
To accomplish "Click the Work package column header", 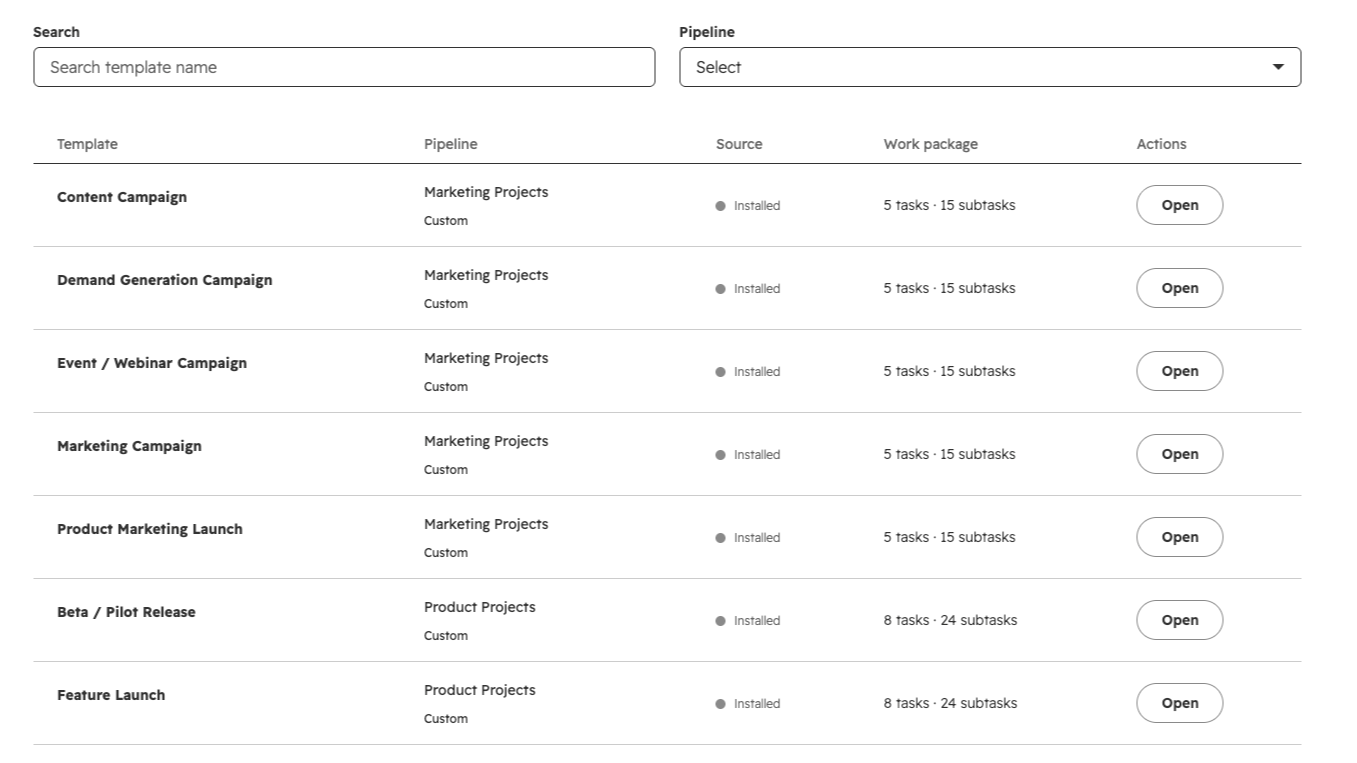I will tap(931, 144).
